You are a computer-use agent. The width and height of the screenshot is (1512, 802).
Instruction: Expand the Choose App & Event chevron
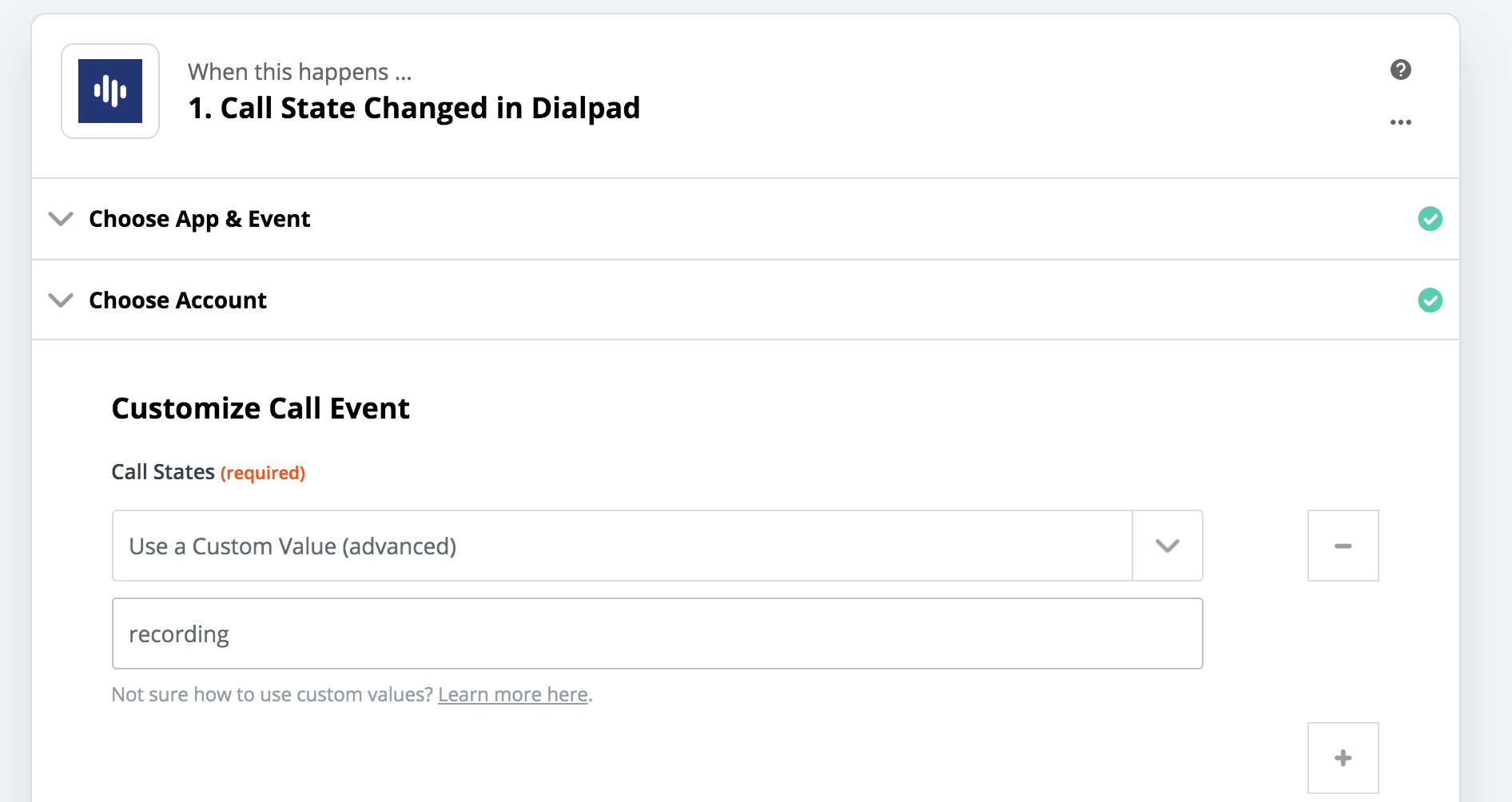pyautogui.click(x=61, y=219)
